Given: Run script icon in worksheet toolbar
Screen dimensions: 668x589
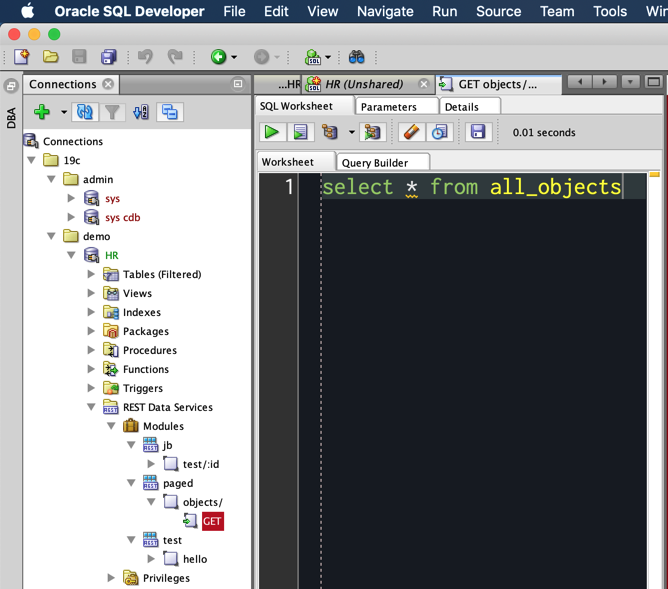Looking at the screenshot, I should [300, 132].
